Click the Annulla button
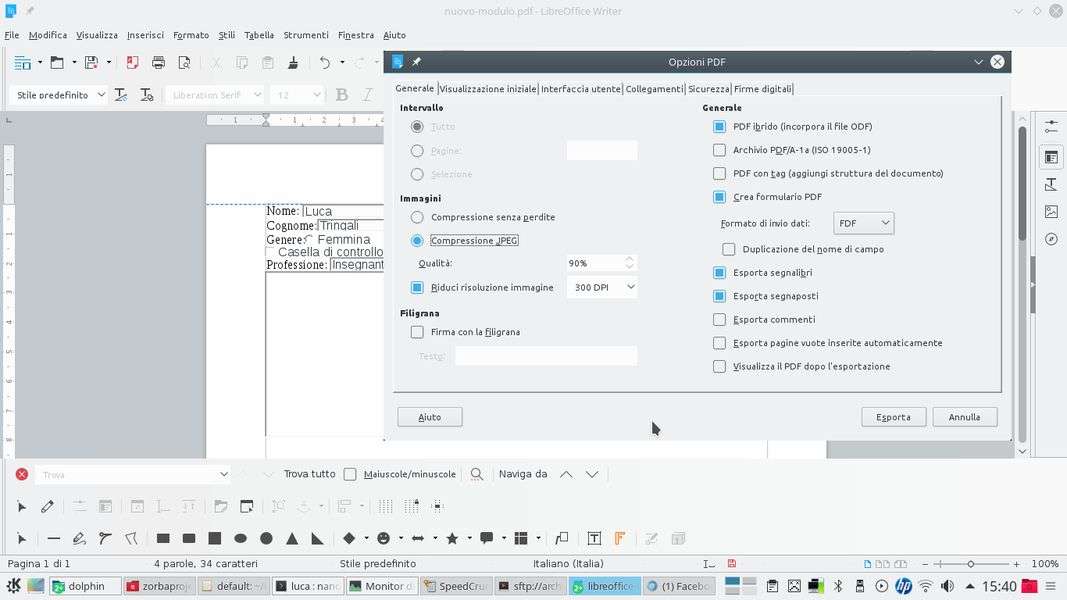Screen dimensions: 1067x600 [x=964, y=417]
